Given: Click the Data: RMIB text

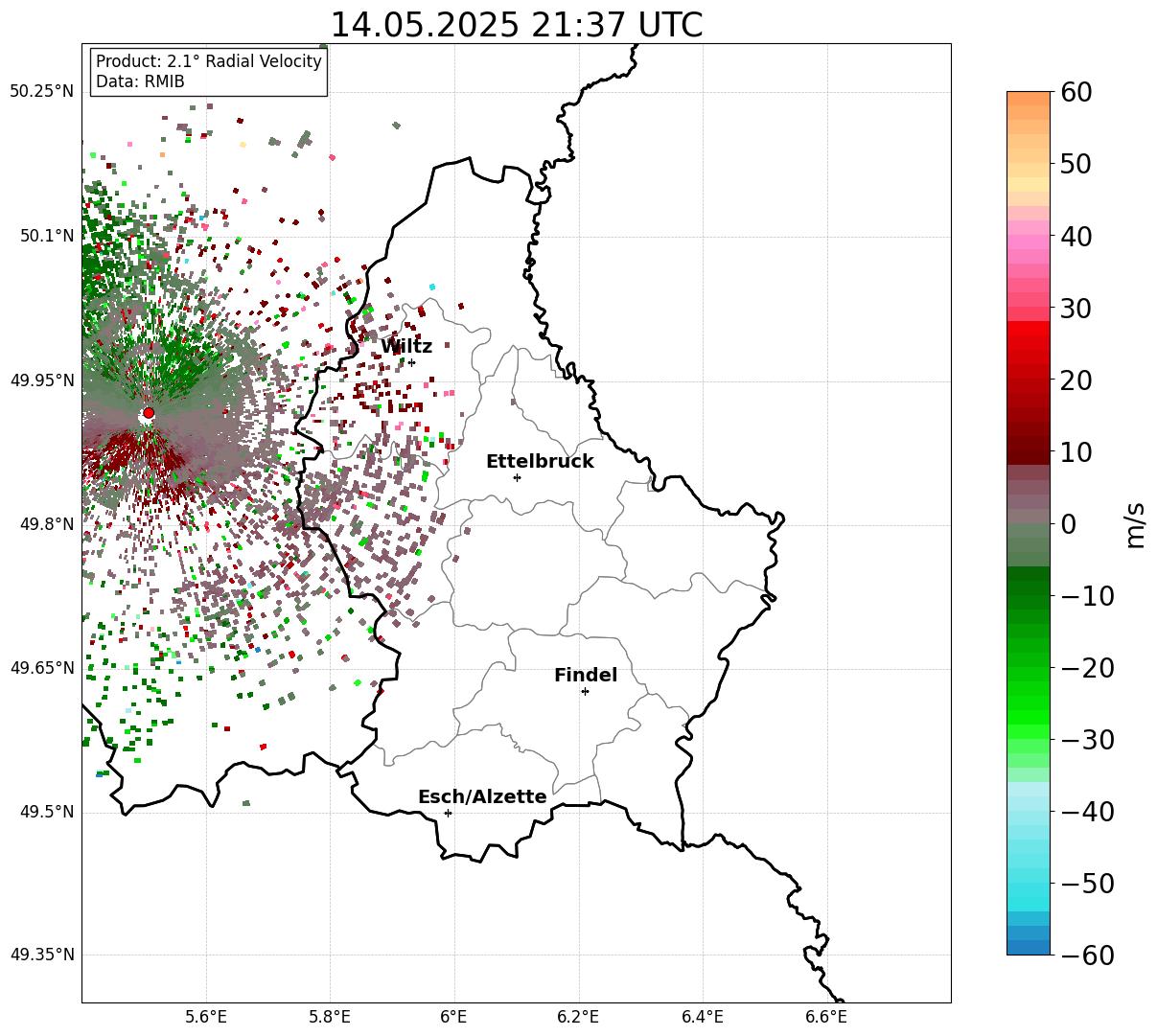Looking at the screenshot, I should coord(140,81).
